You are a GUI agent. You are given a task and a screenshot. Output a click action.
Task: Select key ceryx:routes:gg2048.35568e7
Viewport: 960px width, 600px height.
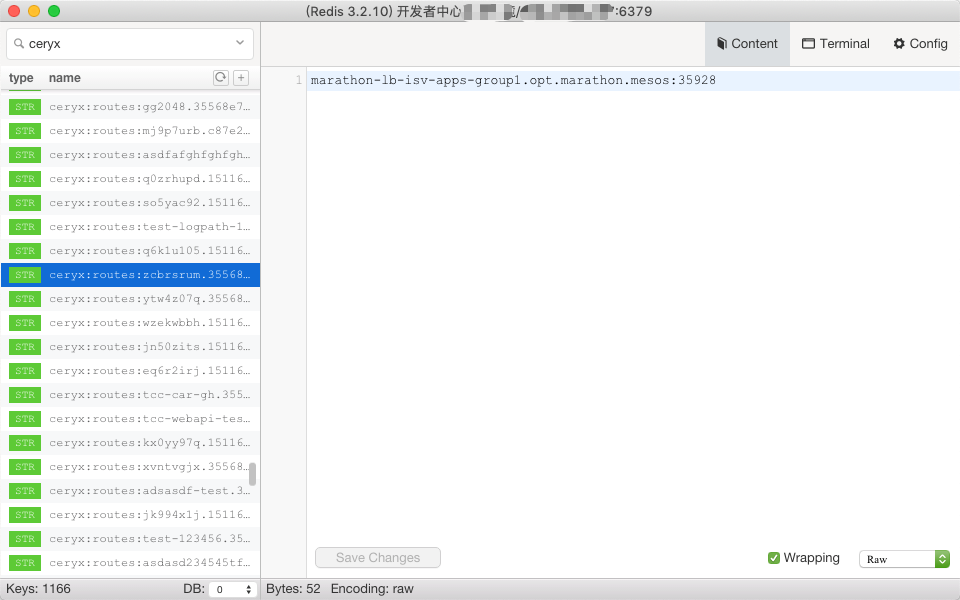click(x=130, y=107)
